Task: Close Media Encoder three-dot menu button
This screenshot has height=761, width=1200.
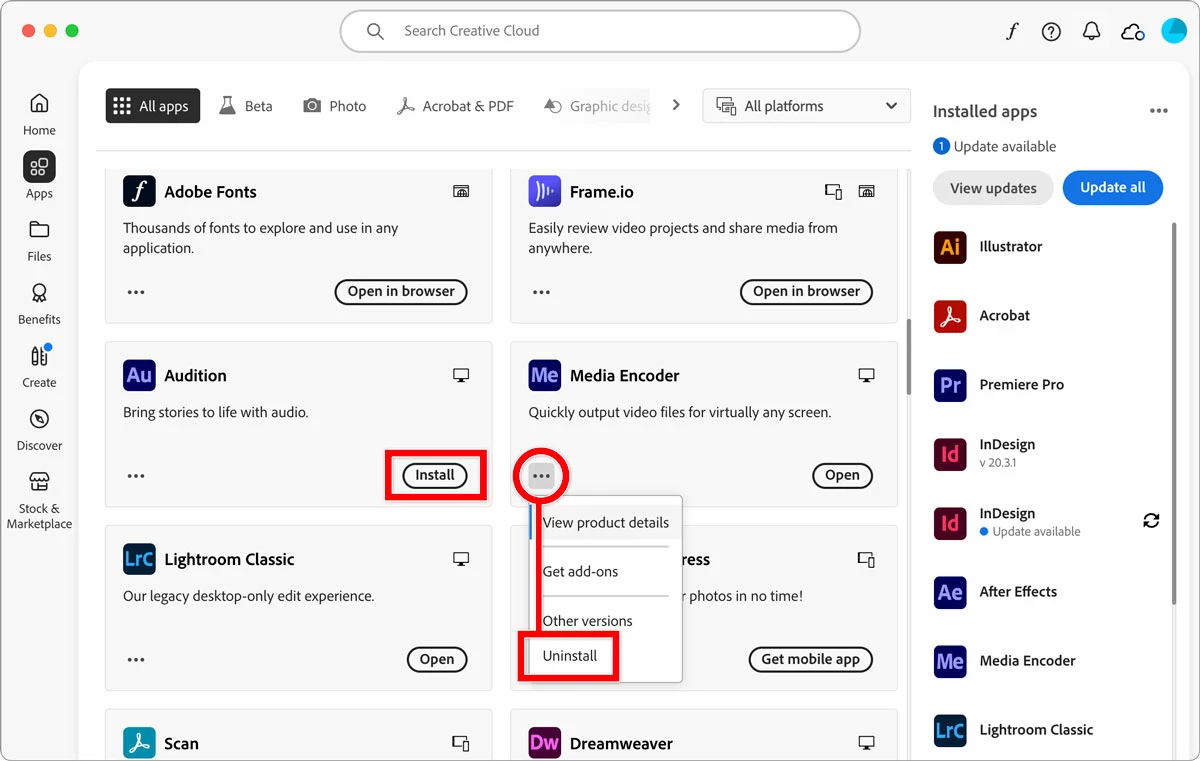Action: [x=541, y=476]
